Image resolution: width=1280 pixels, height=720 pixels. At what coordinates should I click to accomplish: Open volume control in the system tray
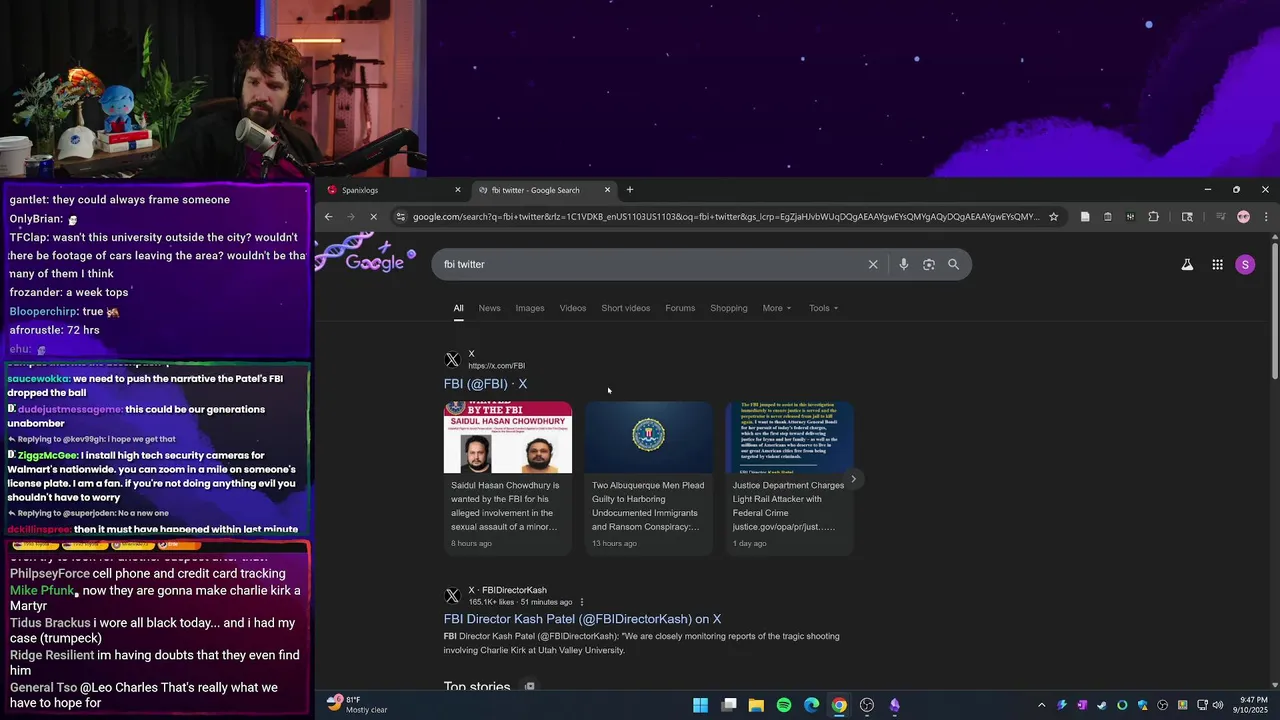1217,705
